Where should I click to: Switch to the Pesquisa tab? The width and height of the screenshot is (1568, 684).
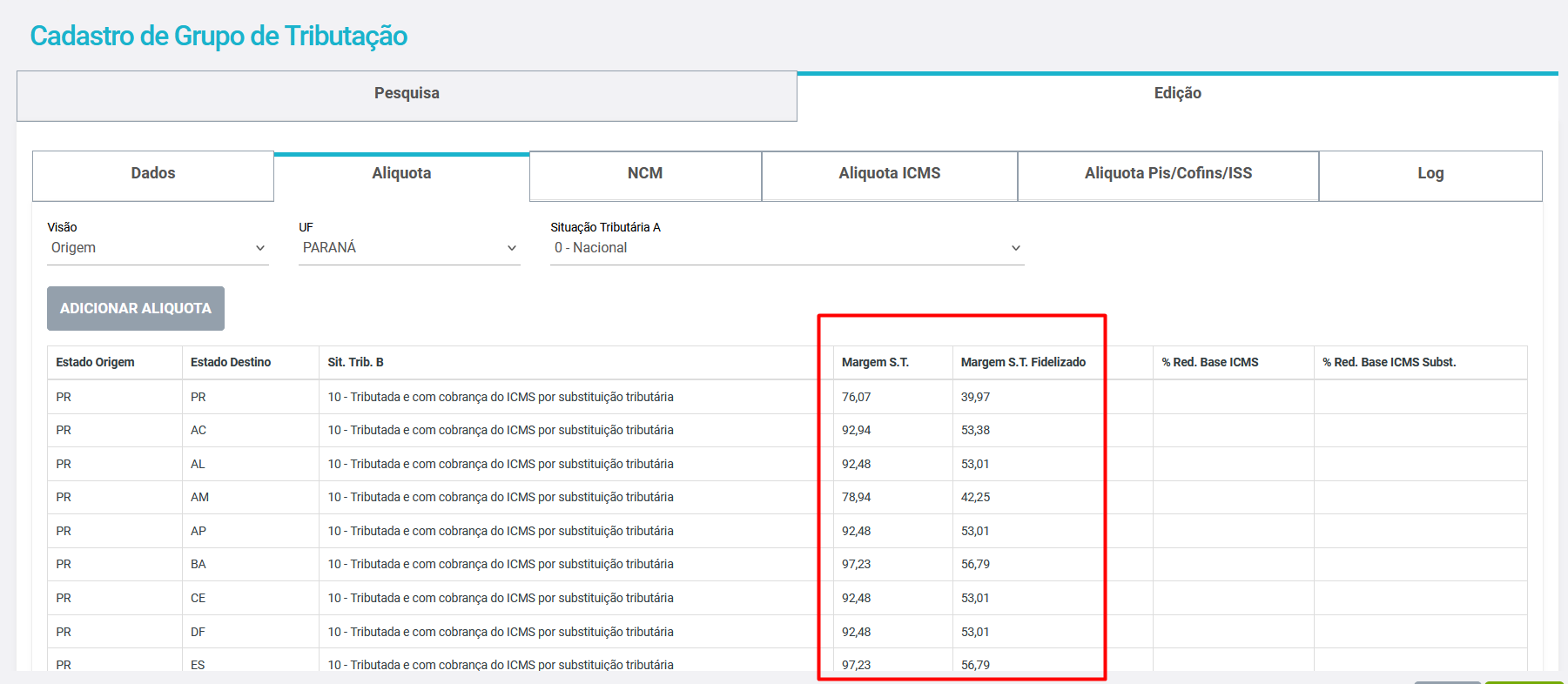pos(407,96)
